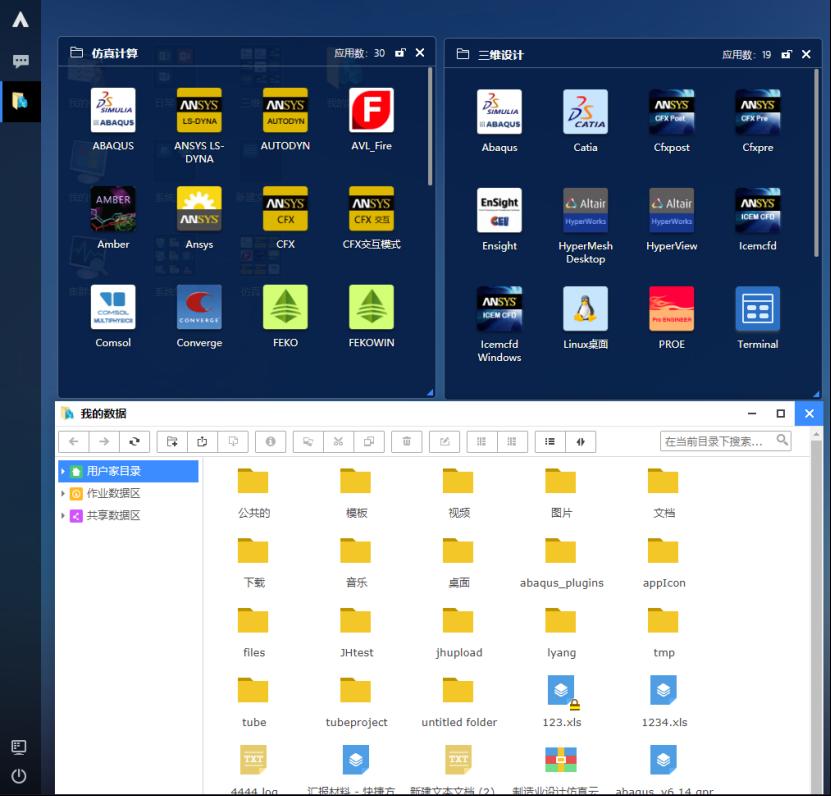Open the 下载 folder
The width and height of the screenshot is (831, 796).
(253, 563)
